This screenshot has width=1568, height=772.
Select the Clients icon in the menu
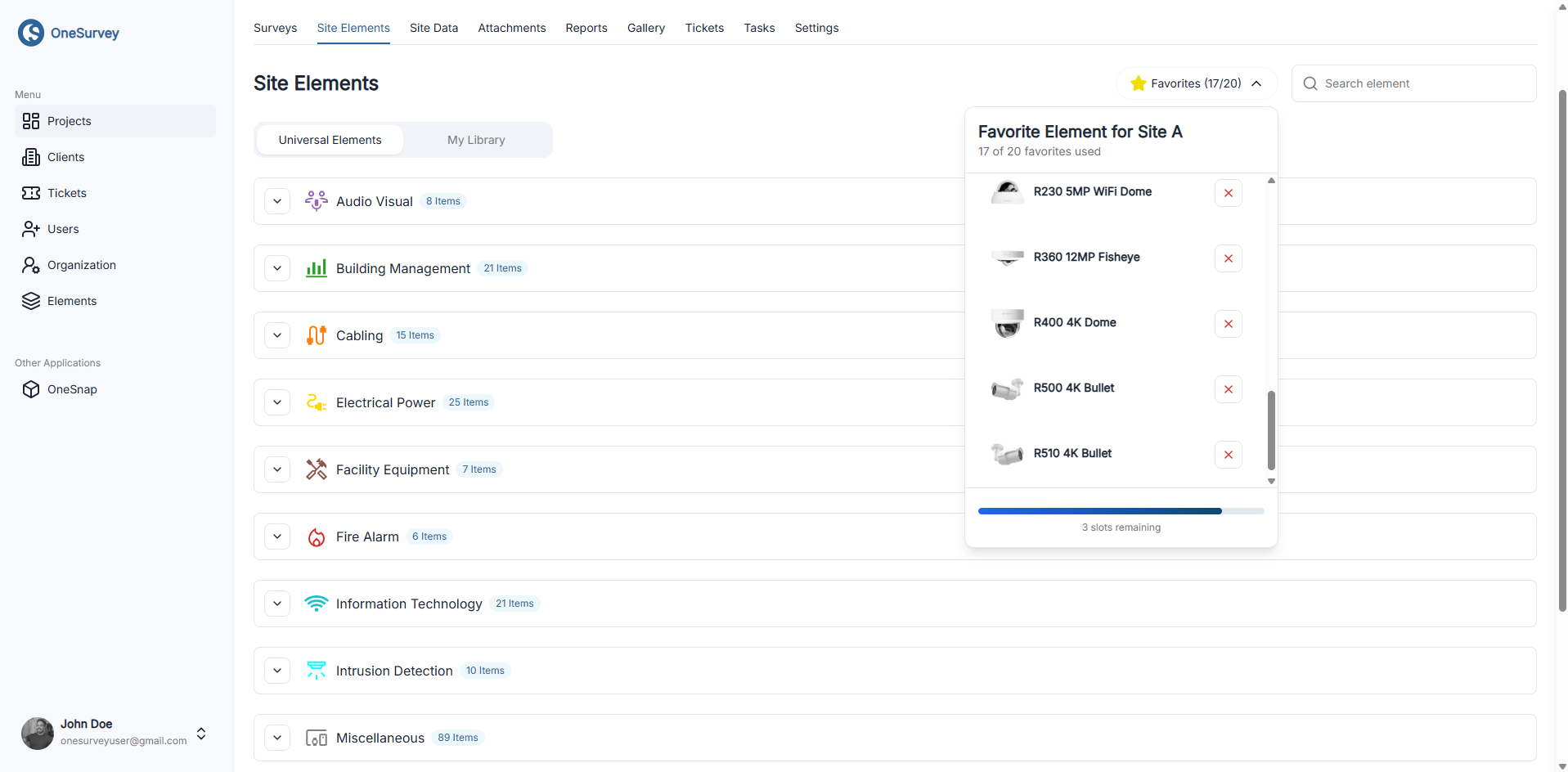click(31, 157)
